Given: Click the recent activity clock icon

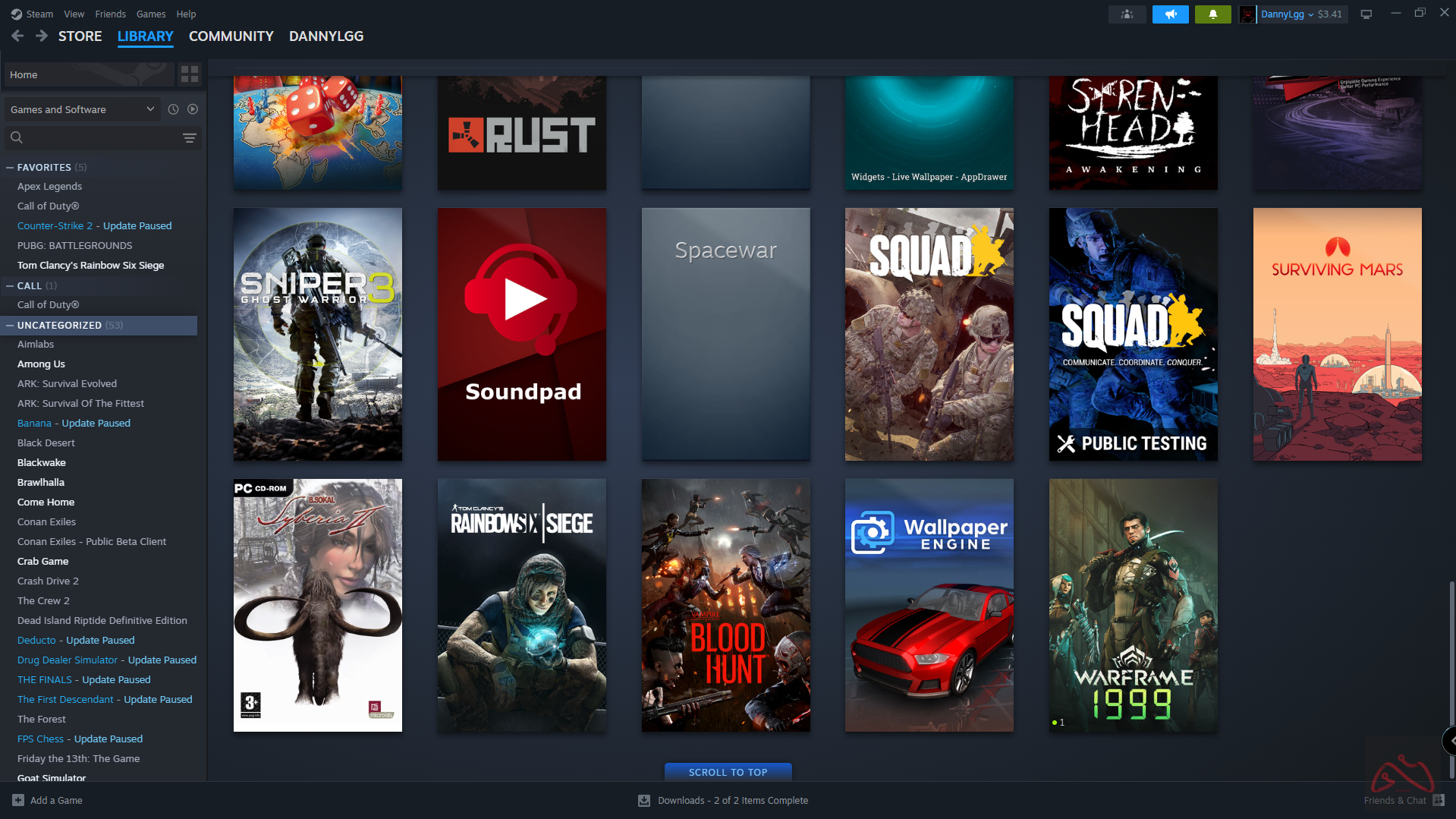Looking at the screenshot, I should tap(173, 109).
